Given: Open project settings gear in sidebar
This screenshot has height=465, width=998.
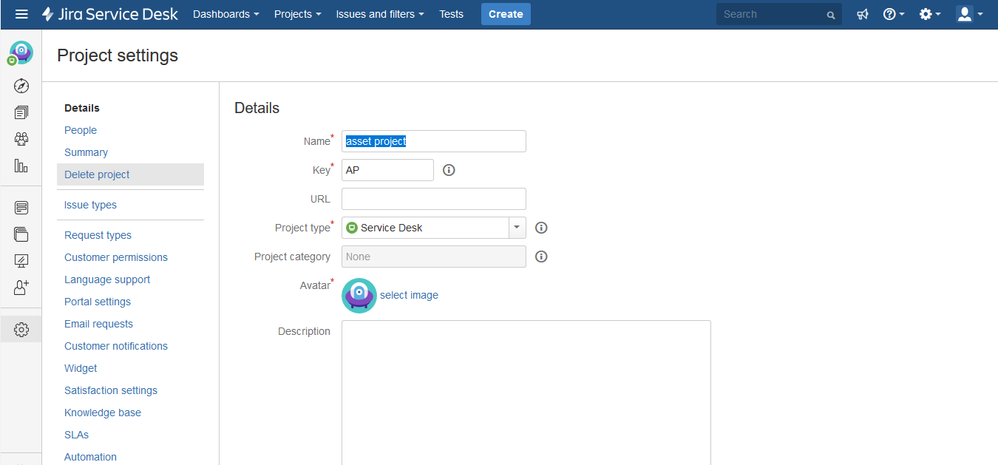Looking at the screenshot, I should pyautogui.click(x=21, y=330).
